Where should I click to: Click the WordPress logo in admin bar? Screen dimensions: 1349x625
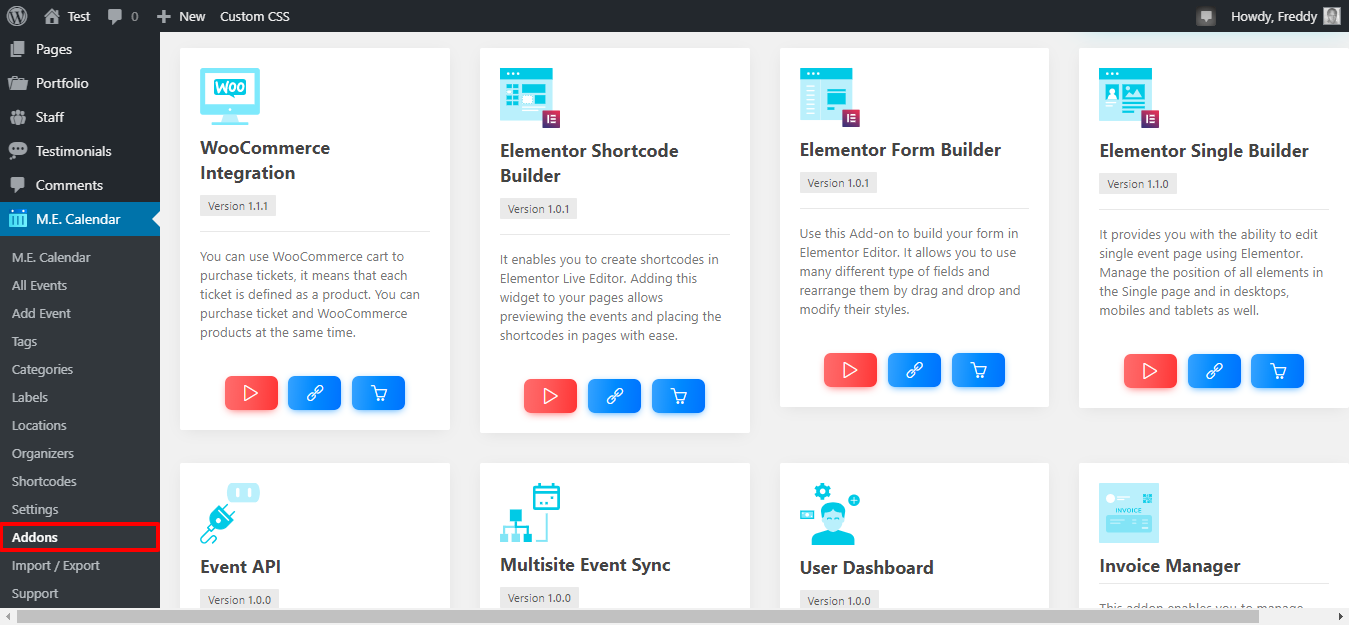(17, 16)
